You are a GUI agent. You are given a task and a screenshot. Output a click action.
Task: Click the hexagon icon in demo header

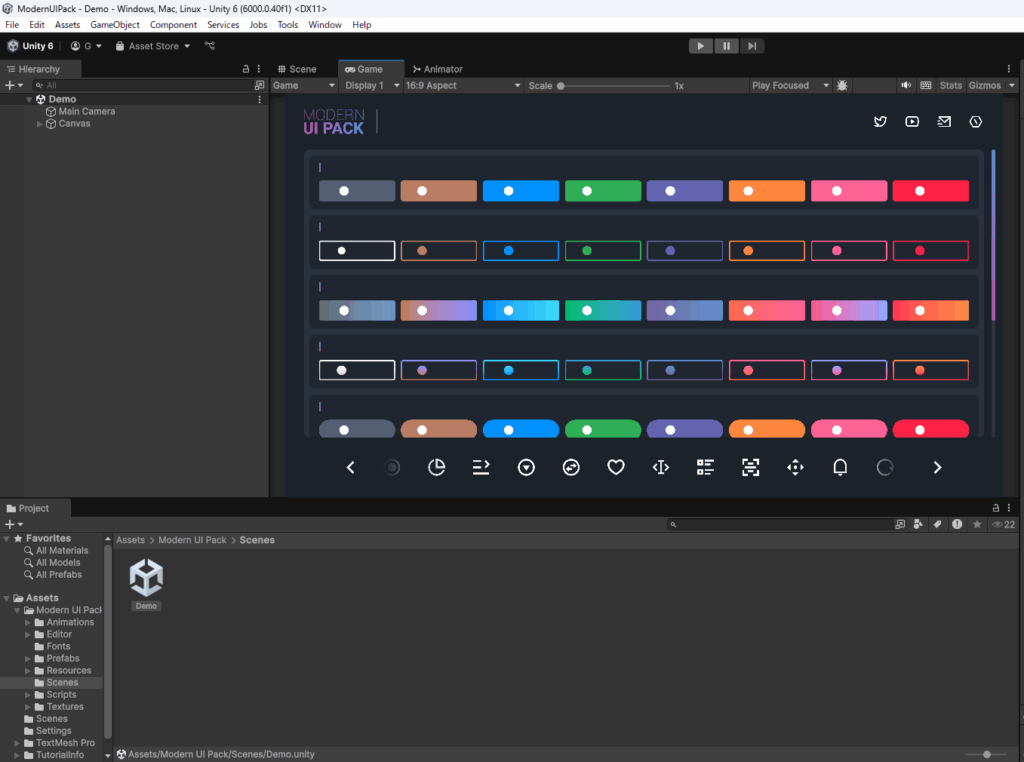click(x=976, y=121)
